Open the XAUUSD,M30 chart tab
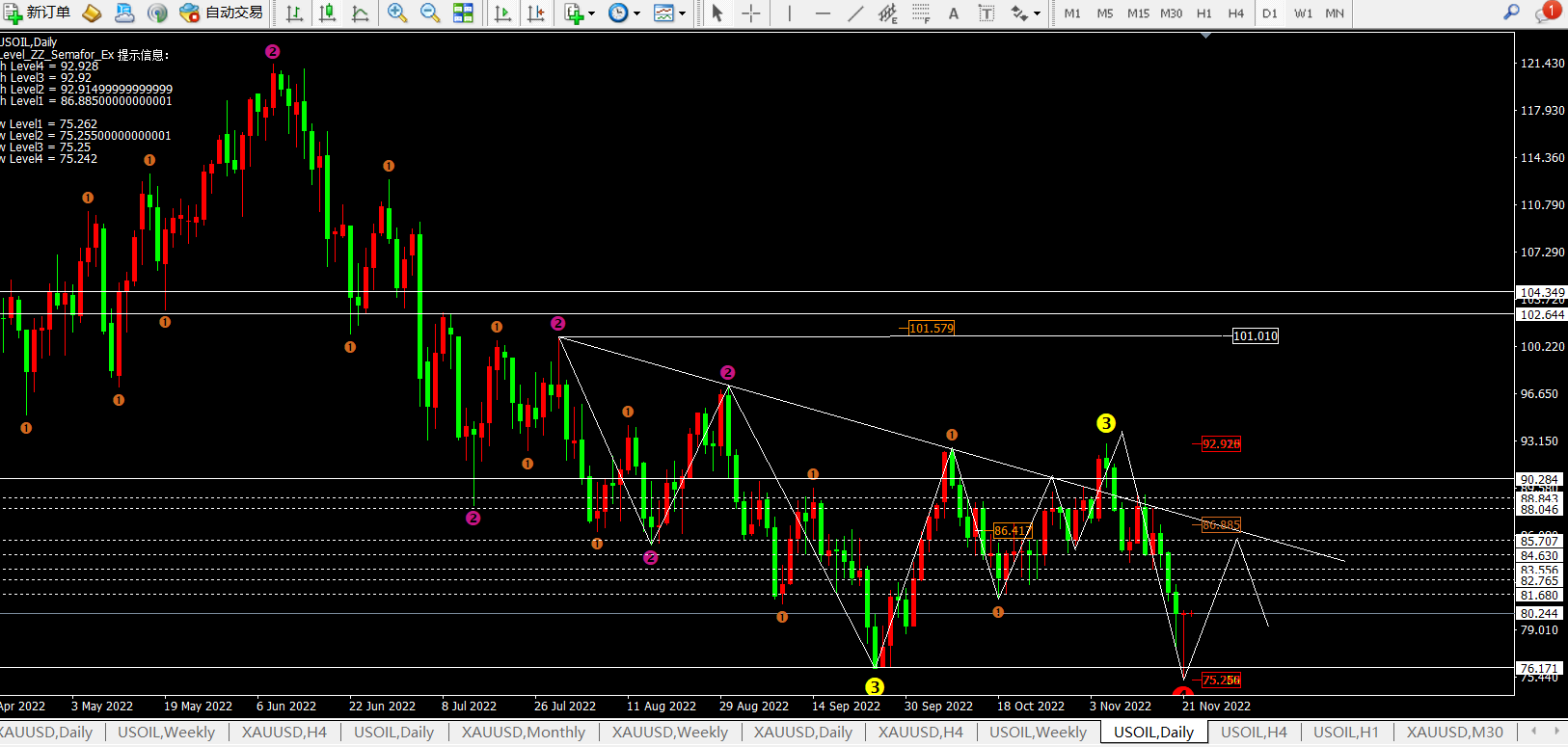The image size is (1568, 747). [x=1454, y=733]
